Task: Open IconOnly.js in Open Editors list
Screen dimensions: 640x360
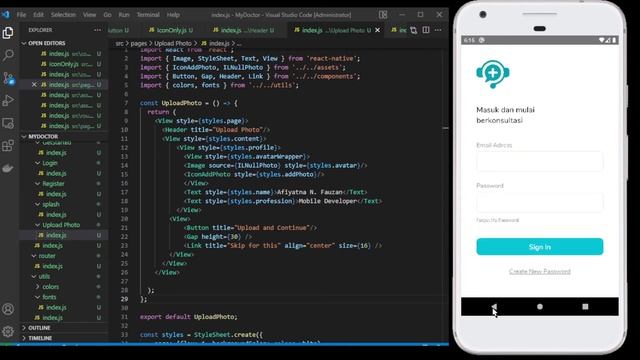Action: pyautogui.click(x=64, y=64)
